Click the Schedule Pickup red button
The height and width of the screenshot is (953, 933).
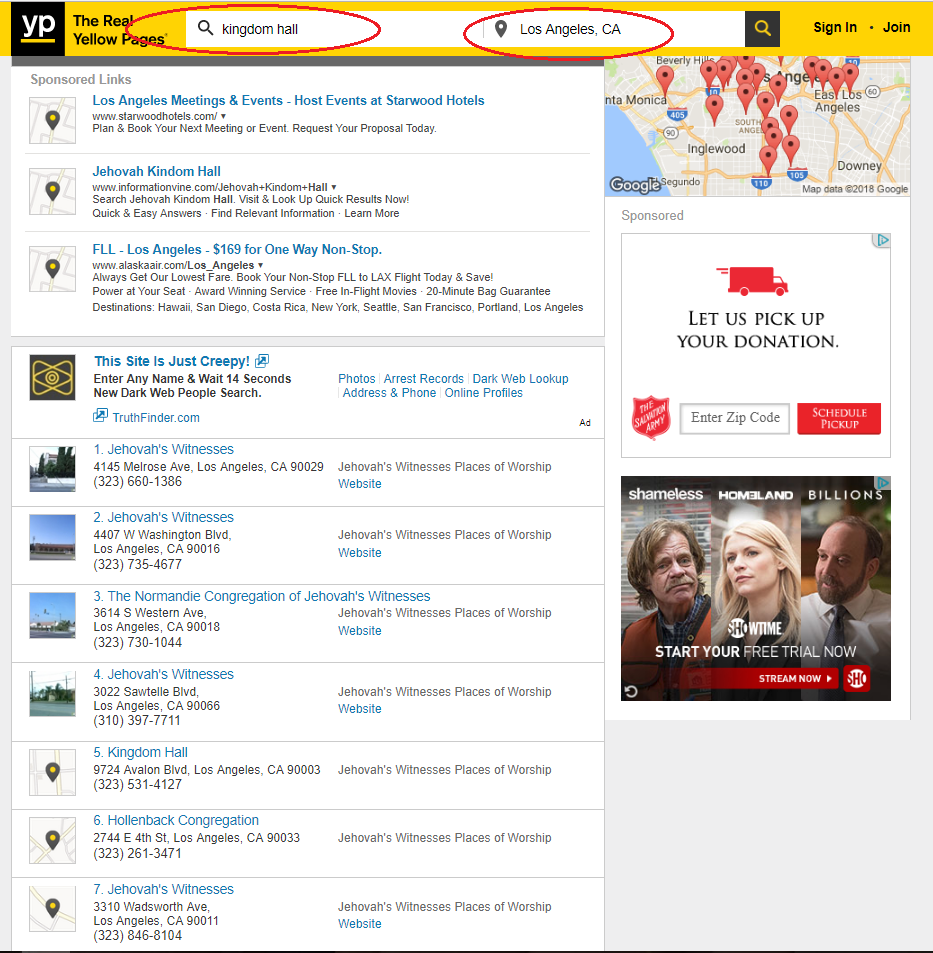(839, 418)
